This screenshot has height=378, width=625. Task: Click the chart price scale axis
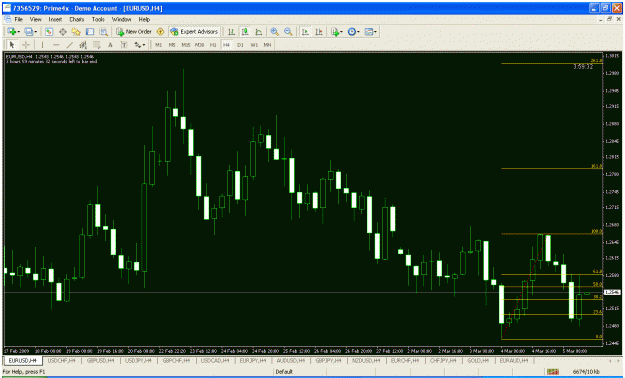tap(613, 199)
